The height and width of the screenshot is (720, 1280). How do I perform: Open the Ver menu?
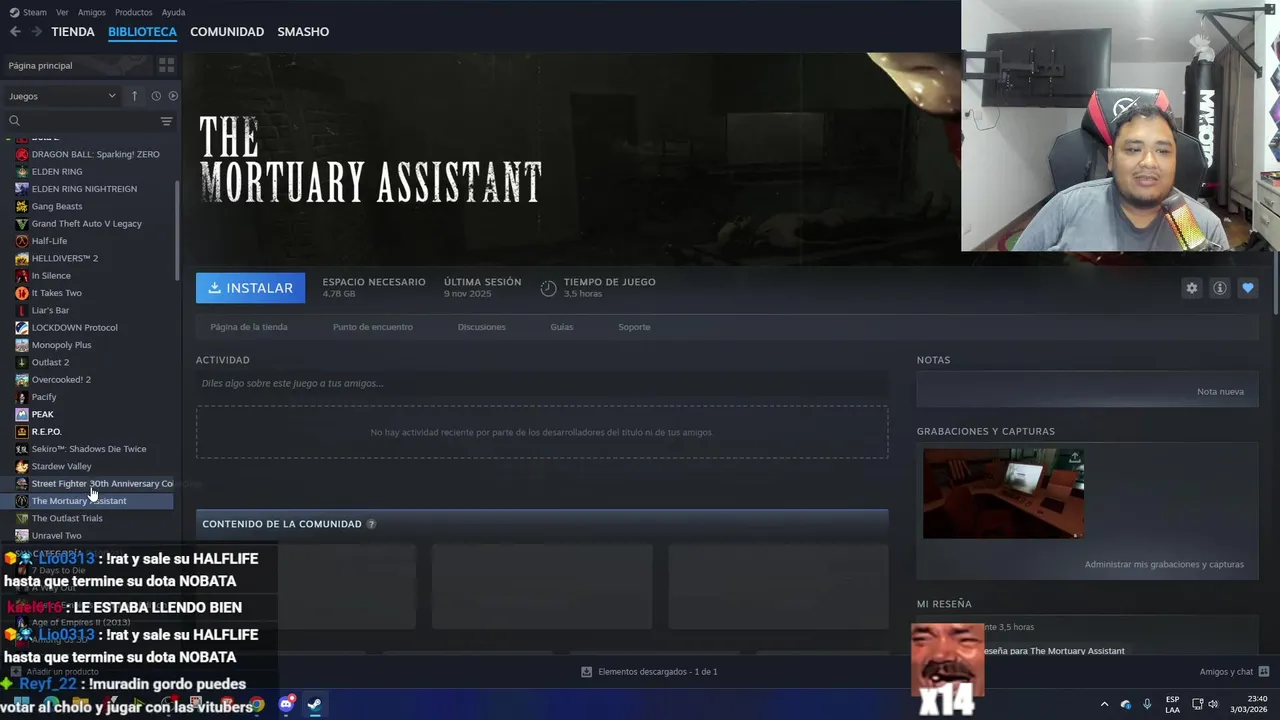tap(62, 12)
